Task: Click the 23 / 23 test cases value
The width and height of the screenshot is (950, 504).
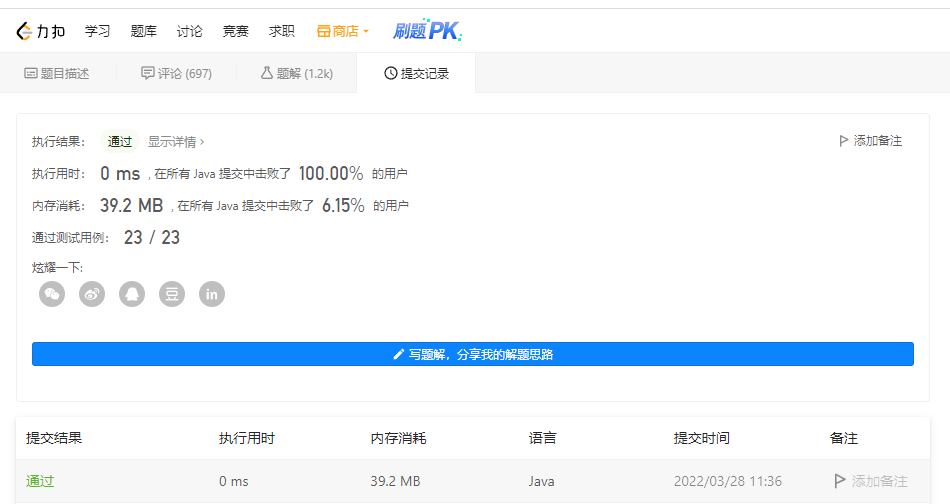Action: click(152, 237)
